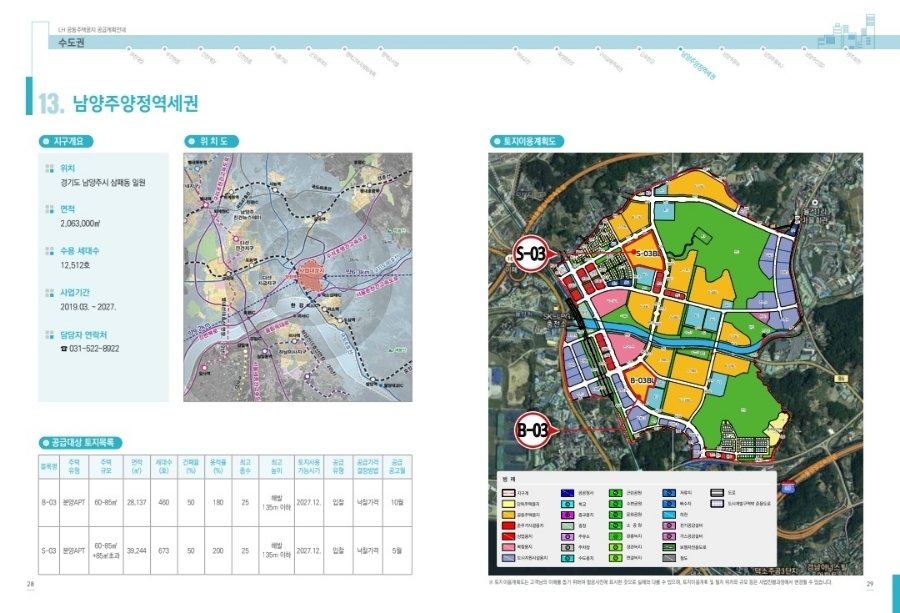
Task: Click the 위치도 section badge
Action: [211, 141]
